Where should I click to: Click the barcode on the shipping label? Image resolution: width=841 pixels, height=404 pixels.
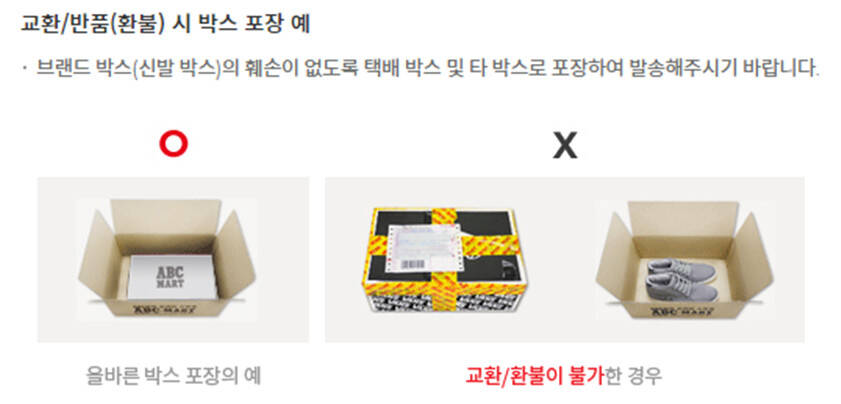[x=412, y=263]
